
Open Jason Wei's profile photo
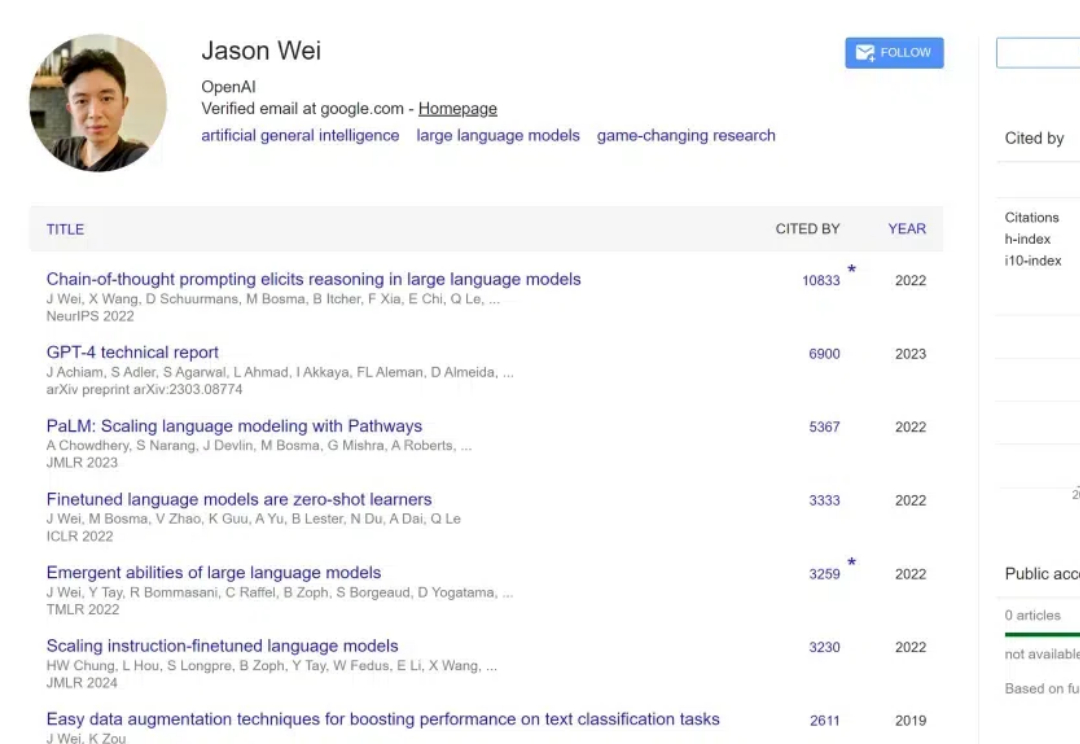tap(98, 103)
